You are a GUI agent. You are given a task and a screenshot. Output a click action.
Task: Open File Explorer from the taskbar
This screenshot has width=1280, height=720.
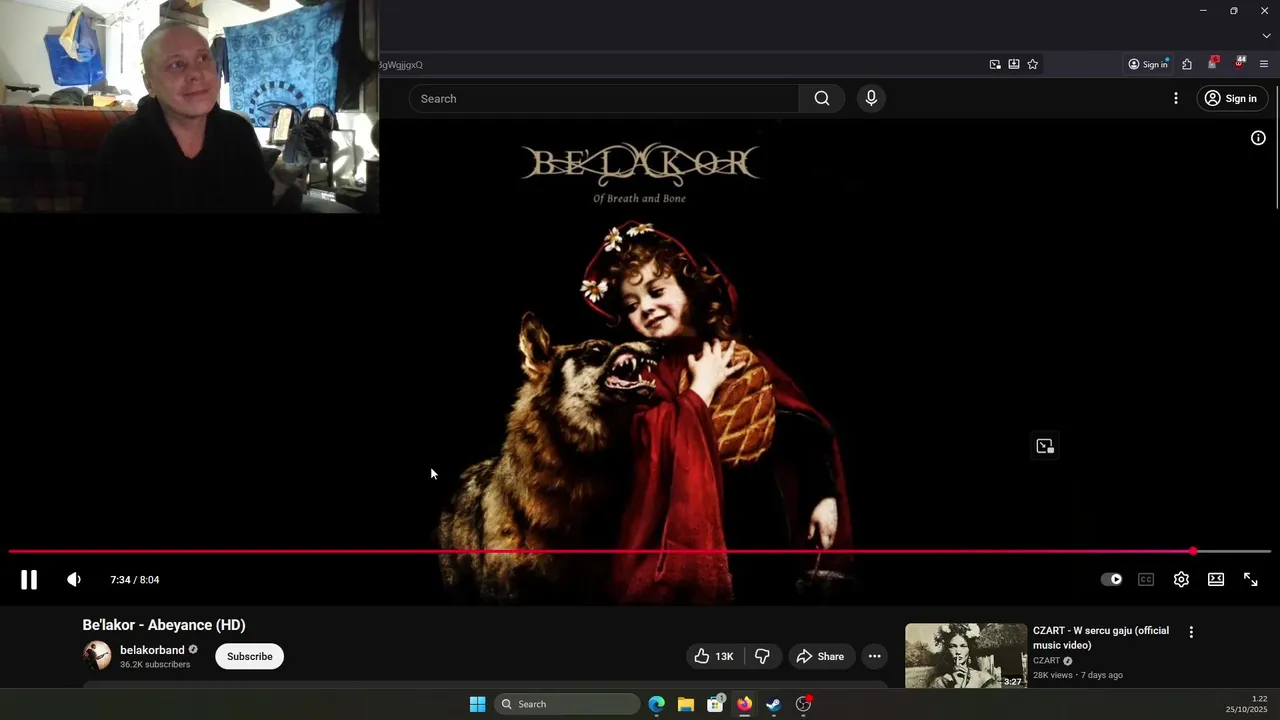click(686, 704)
